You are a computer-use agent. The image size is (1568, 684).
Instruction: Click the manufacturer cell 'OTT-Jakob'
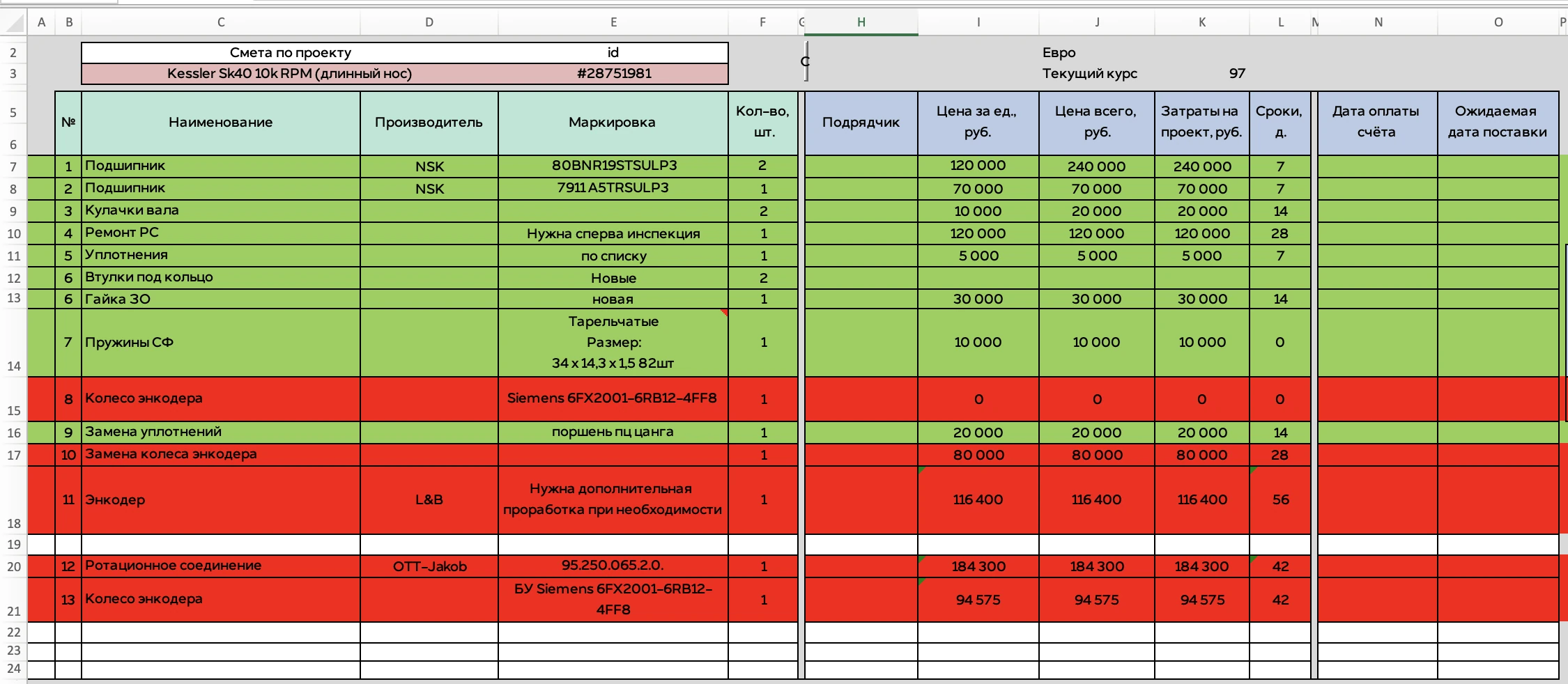429,566
